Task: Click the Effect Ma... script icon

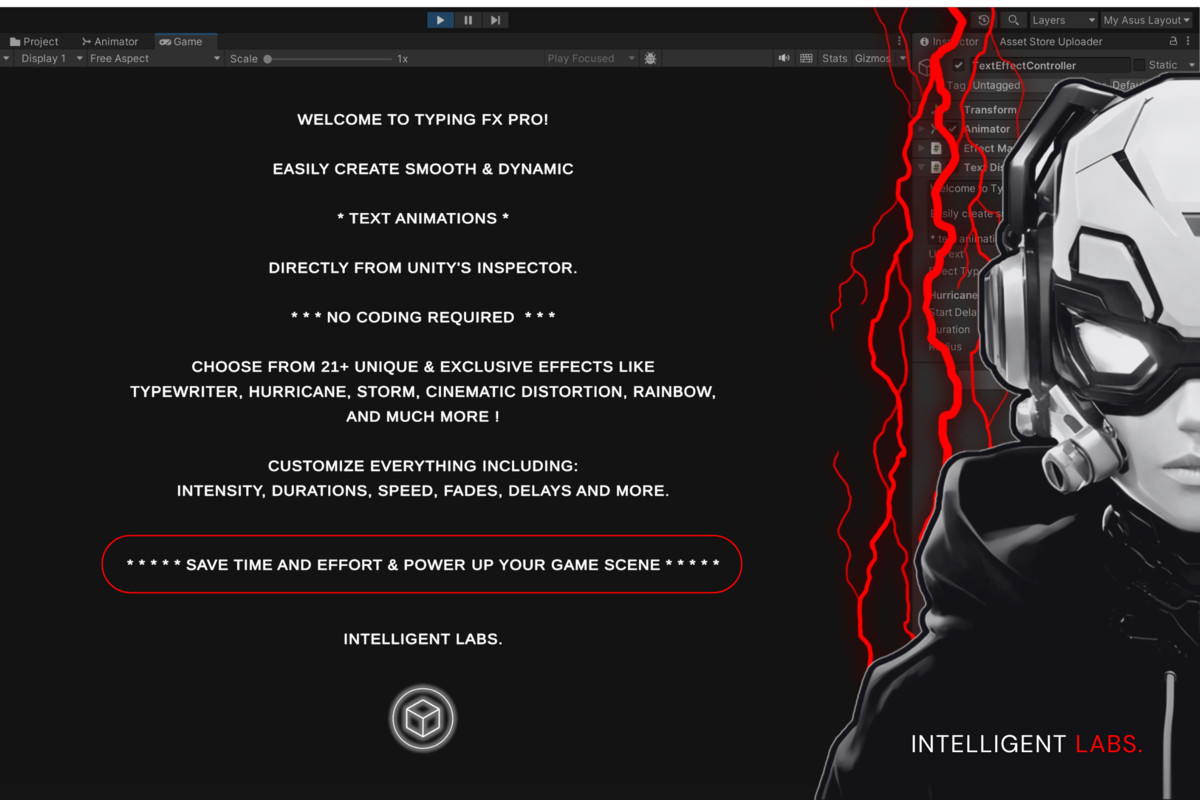Action: pos(936,148)
